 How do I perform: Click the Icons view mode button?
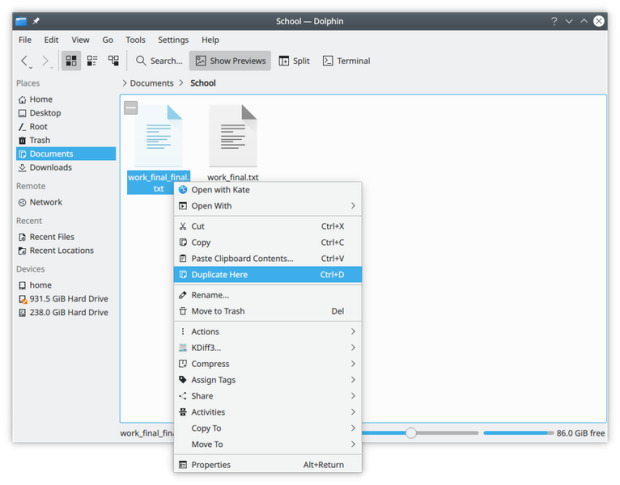click(71, 61)
